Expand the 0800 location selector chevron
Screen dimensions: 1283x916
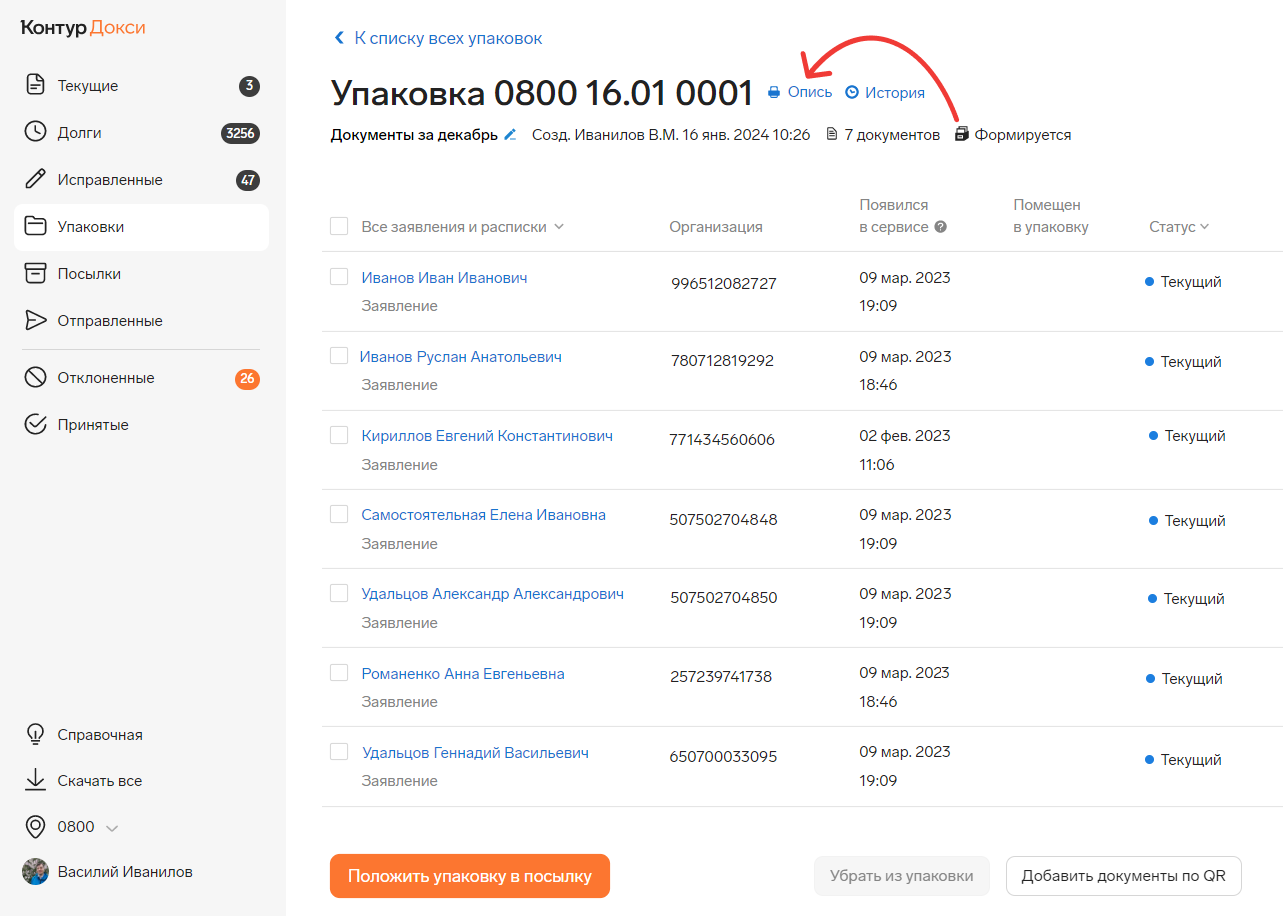click(x=112, y=828)
